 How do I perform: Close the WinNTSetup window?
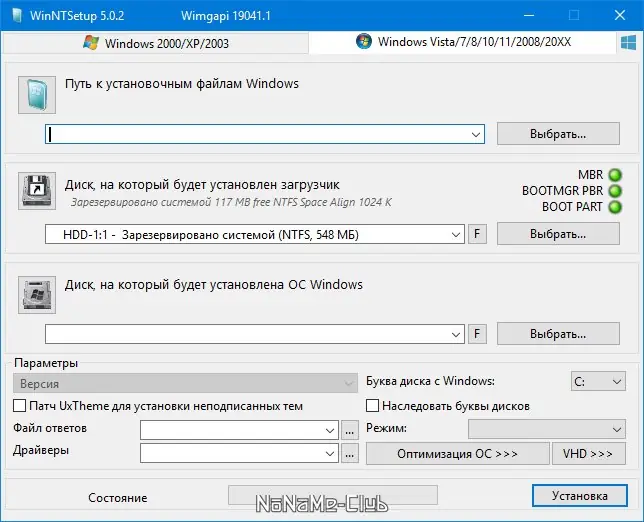coord(619,16)
